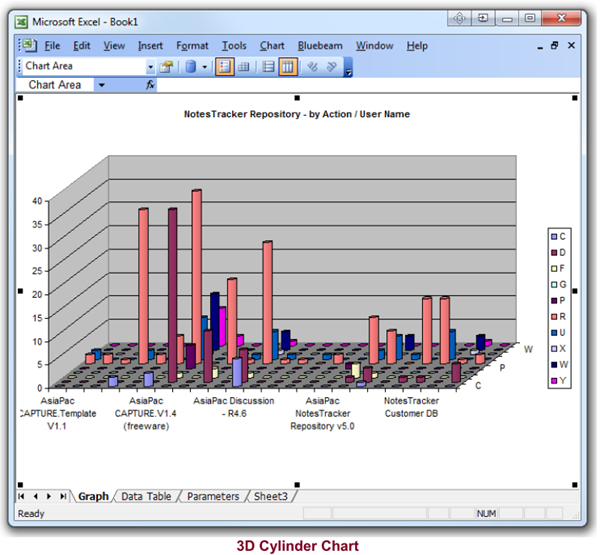Toggle plotting series By Column
The image size is (600, 555).
click(287, 66)
